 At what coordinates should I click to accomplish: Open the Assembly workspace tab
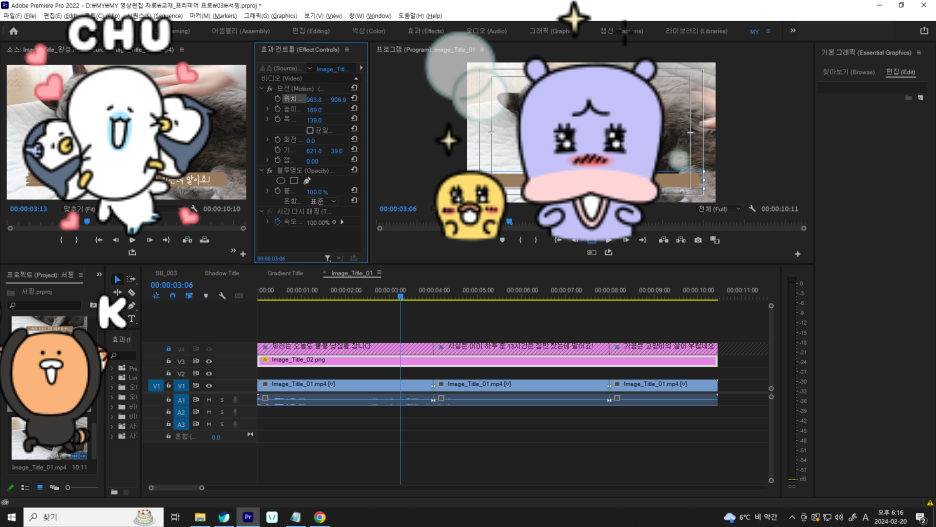[x=241, y=31]
